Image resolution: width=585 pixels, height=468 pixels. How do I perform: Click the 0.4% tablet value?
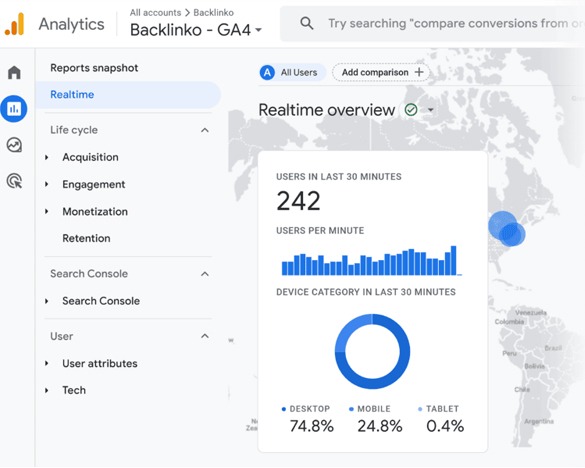tap(445, 426)
